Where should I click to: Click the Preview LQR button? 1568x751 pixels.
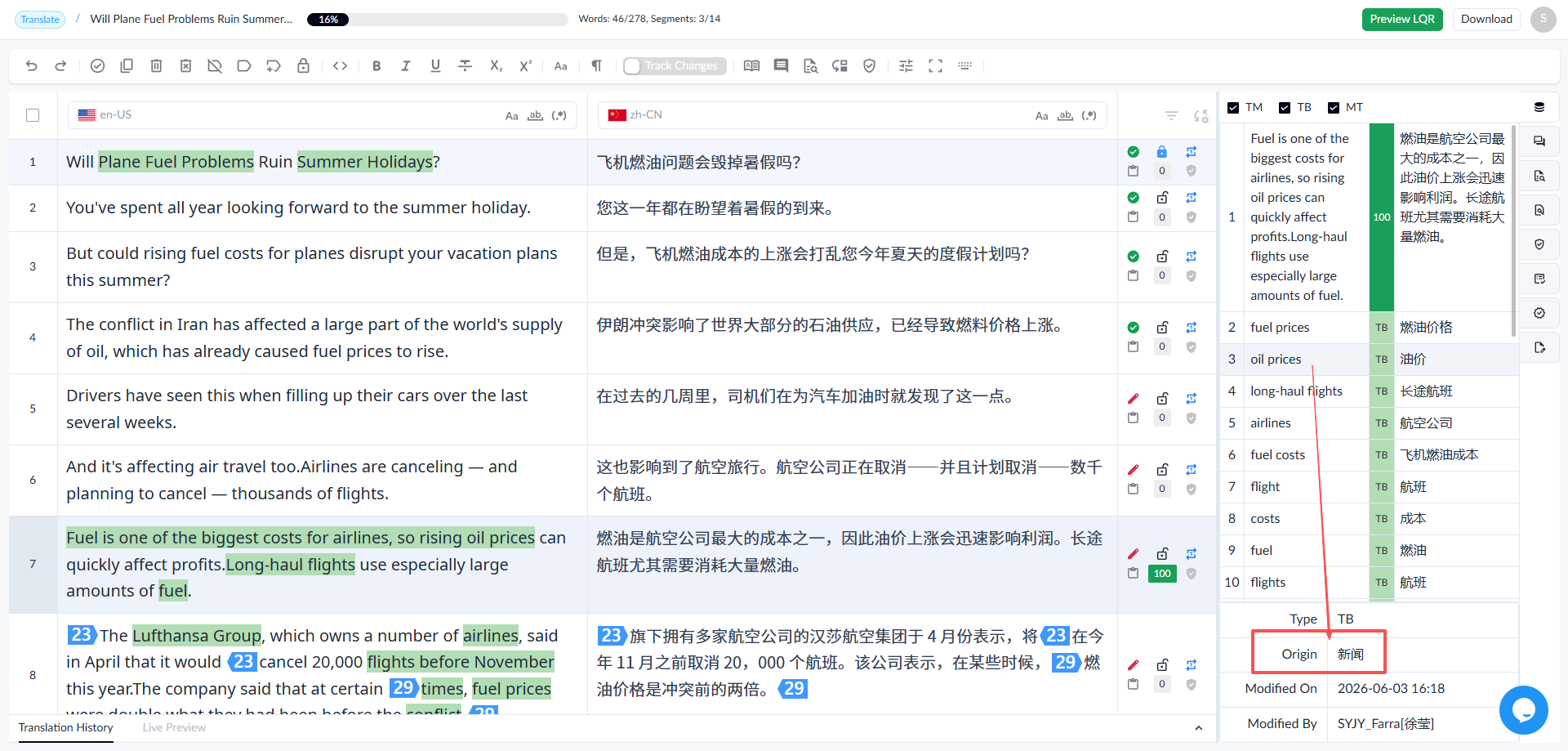pos(1402,19)
